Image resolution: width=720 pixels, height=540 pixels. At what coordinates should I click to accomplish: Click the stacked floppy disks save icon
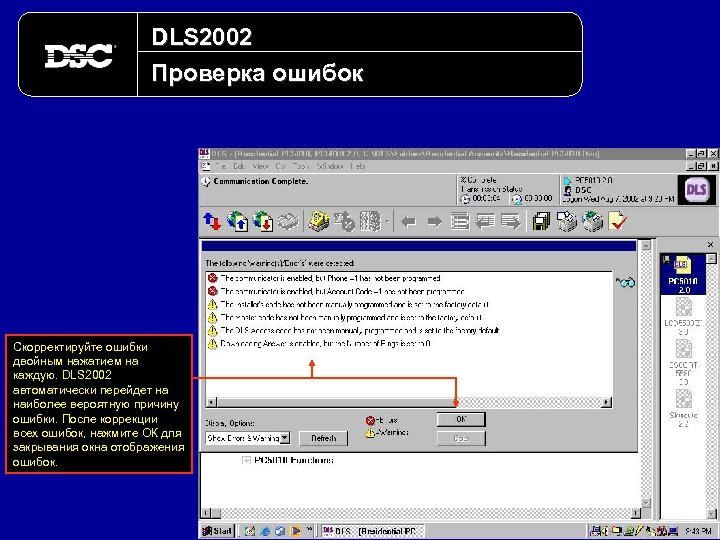click(542, 221)
